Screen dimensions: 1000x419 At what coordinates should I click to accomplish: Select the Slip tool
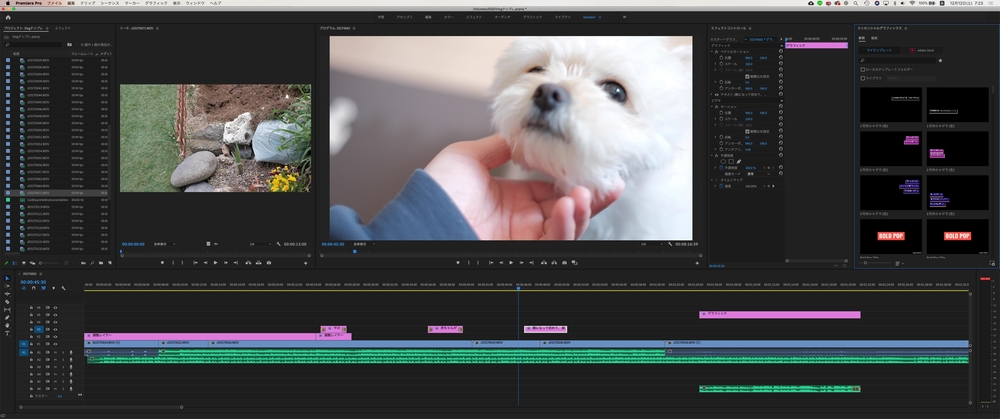(8, 309)
